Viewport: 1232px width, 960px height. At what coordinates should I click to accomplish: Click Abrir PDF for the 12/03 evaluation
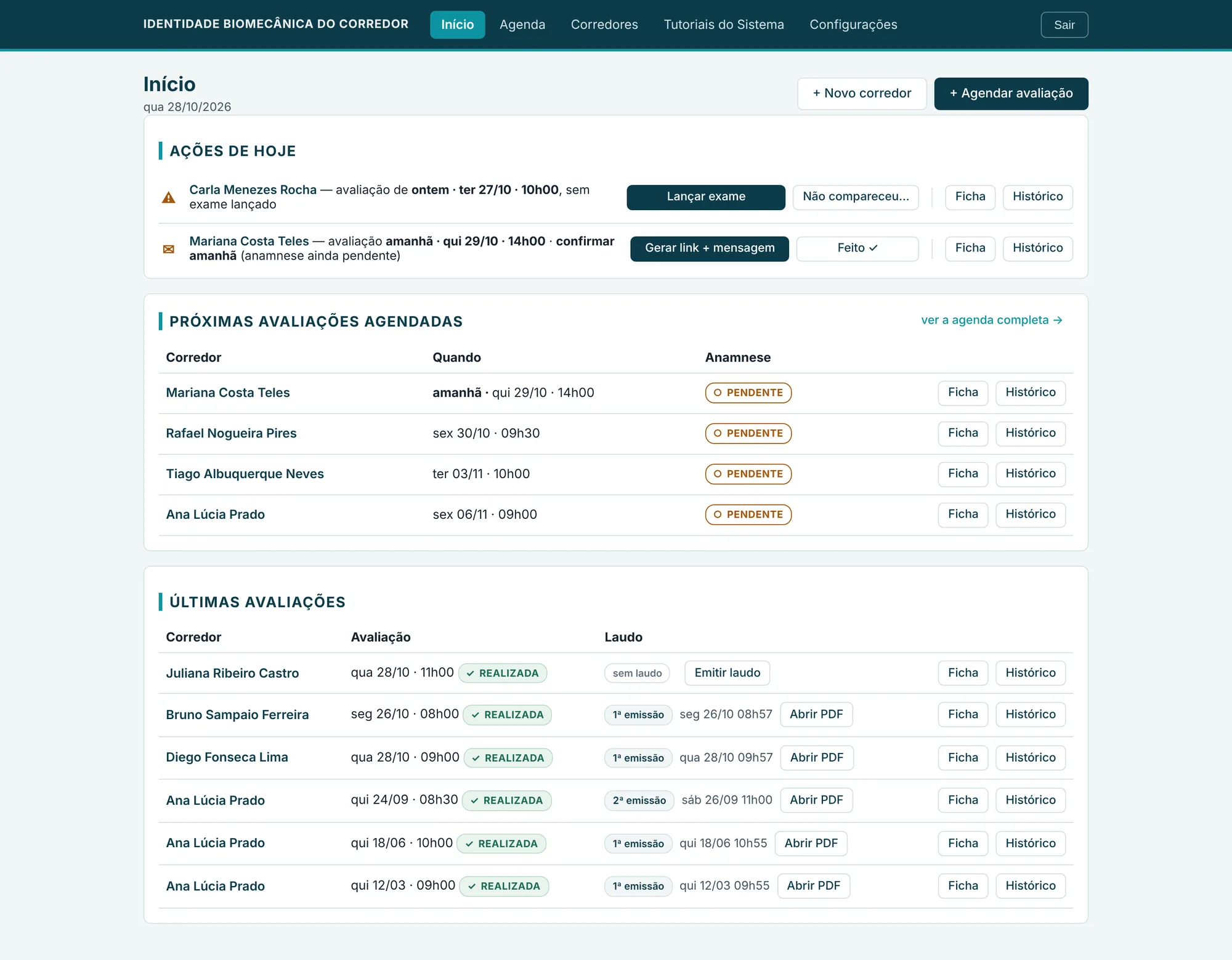tap(813, 886)
